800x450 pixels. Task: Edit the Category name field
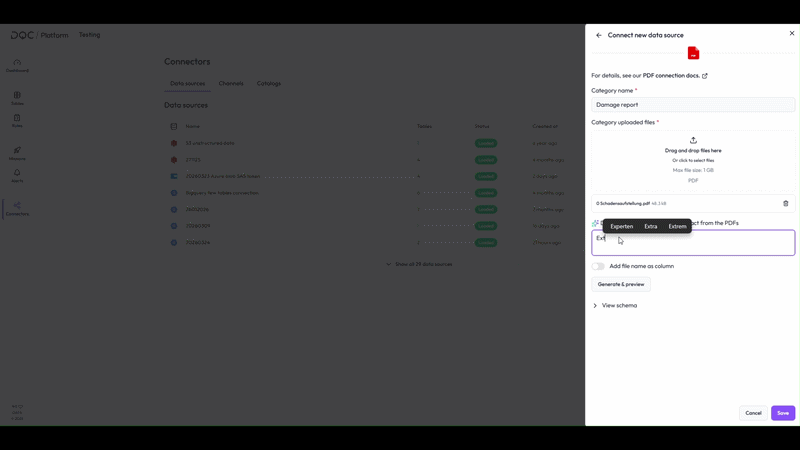tap(693, 105)
